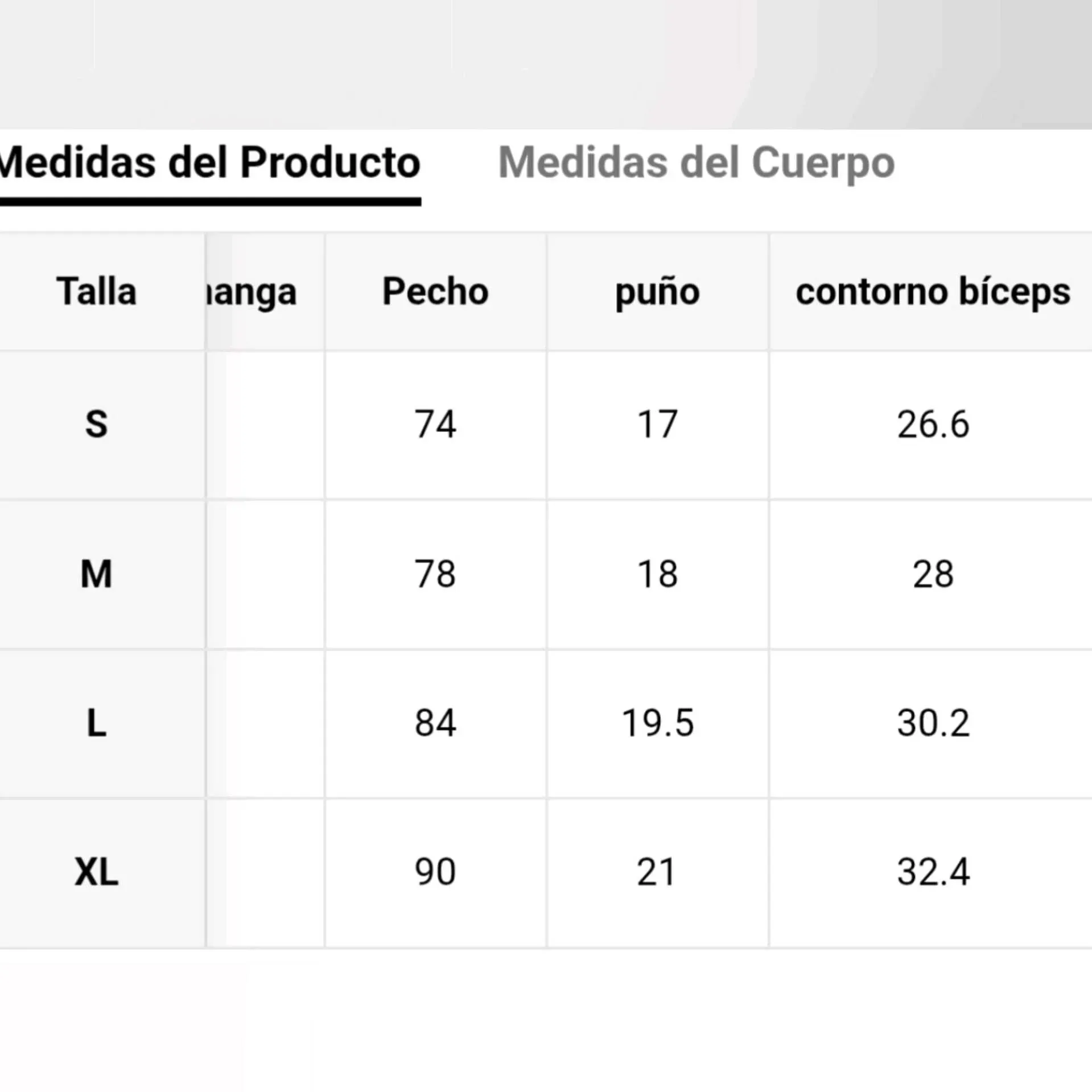
Task: Select the L size row label
Action: pyautogui.click(x=96, y=723)
